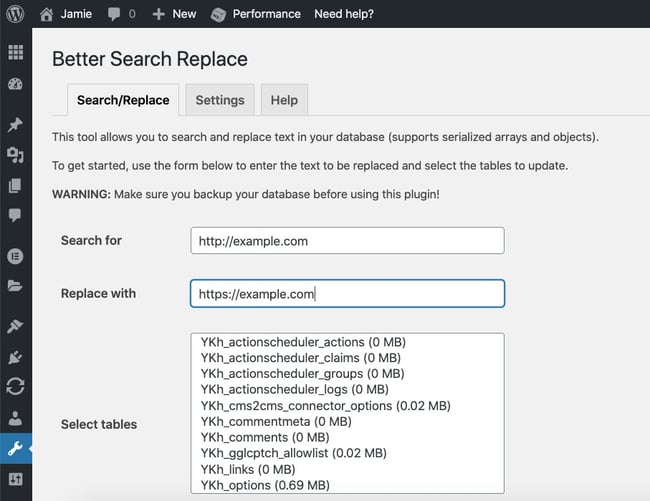Open the circular-arrows updates icon in sidebar
Viewport: 650px width, 501px height.
point(15,386)
